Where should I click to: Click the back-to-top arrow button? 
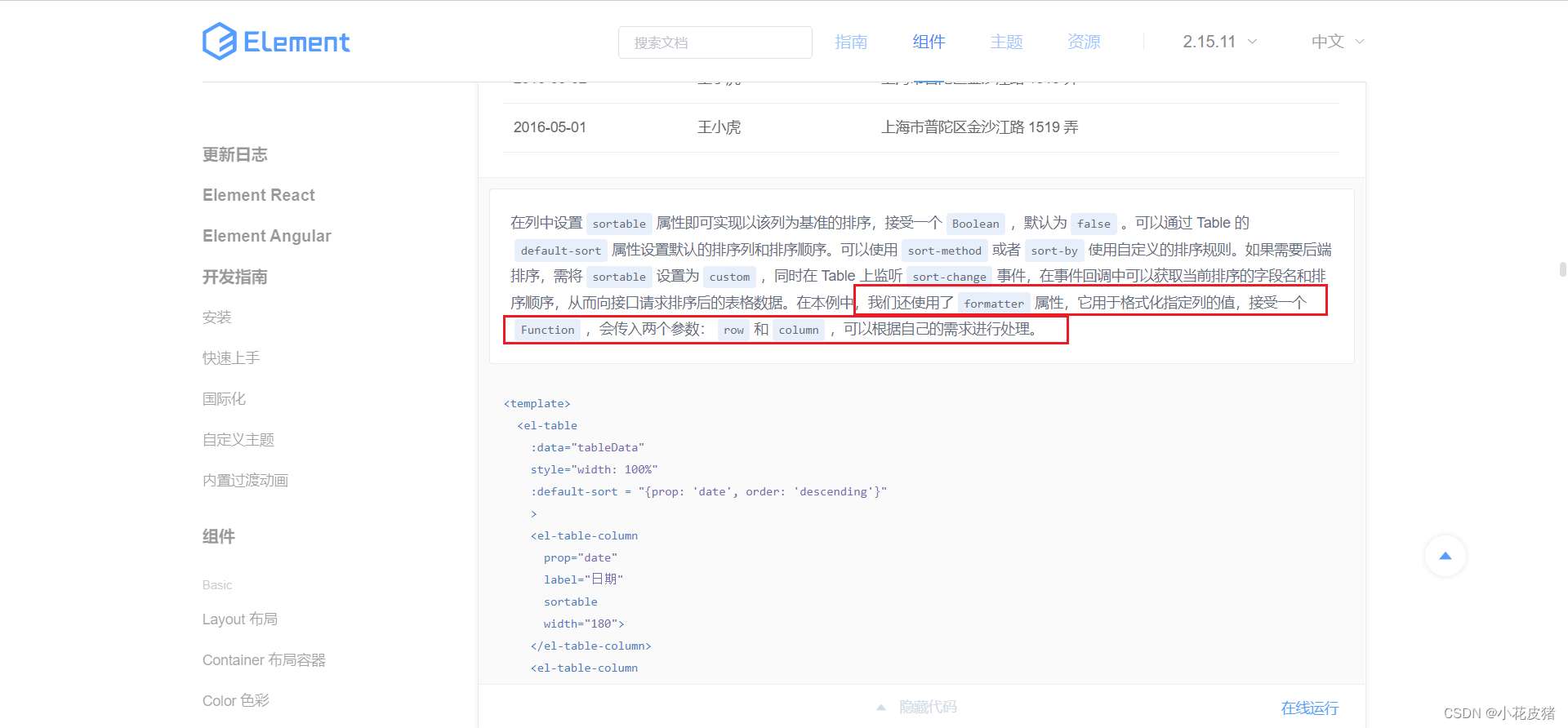click(x=1445, y=556)
